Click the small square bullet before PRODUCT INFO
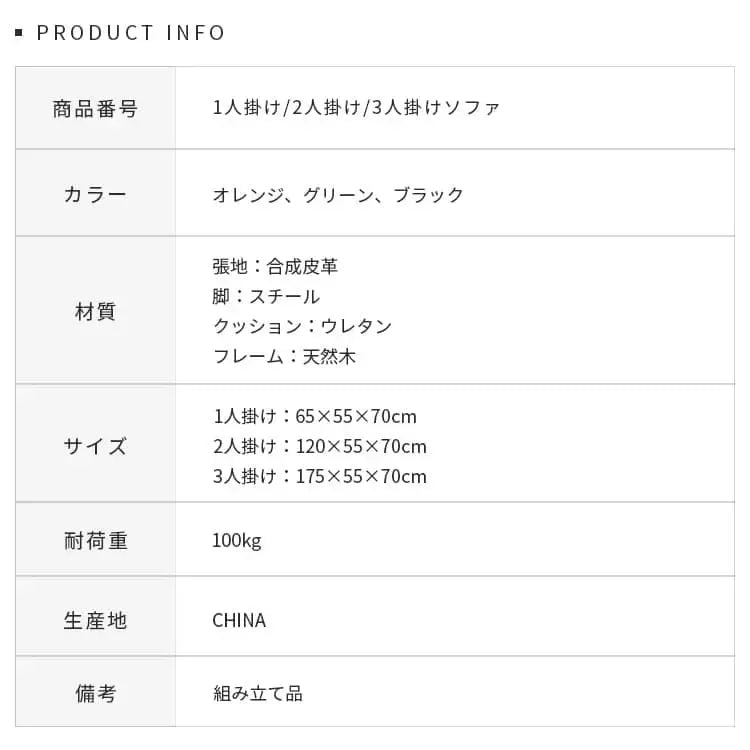This screenshot has height=750, width=750. [19, 34]
